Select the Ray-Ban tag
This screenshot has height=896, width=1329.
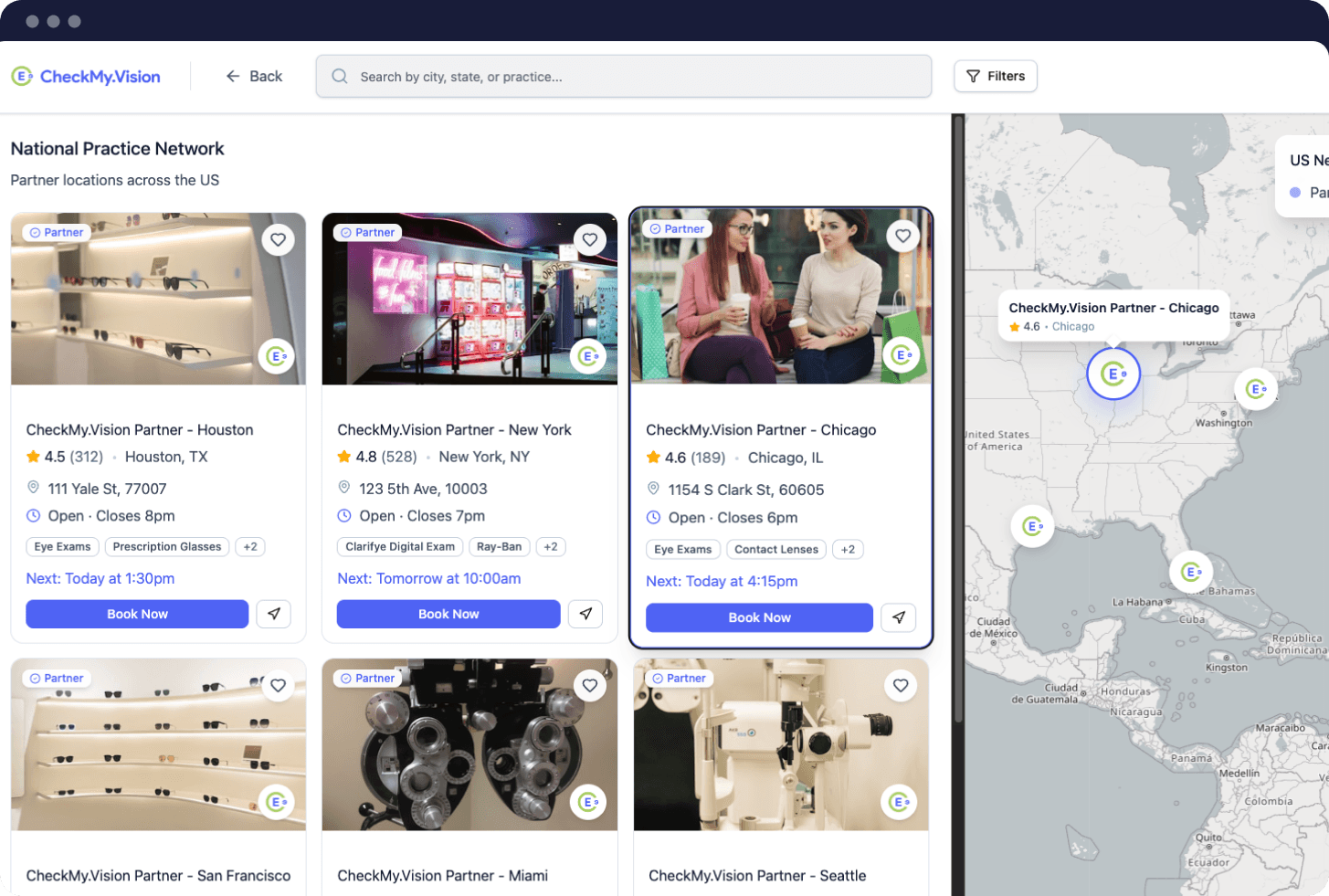pos(500,547)
